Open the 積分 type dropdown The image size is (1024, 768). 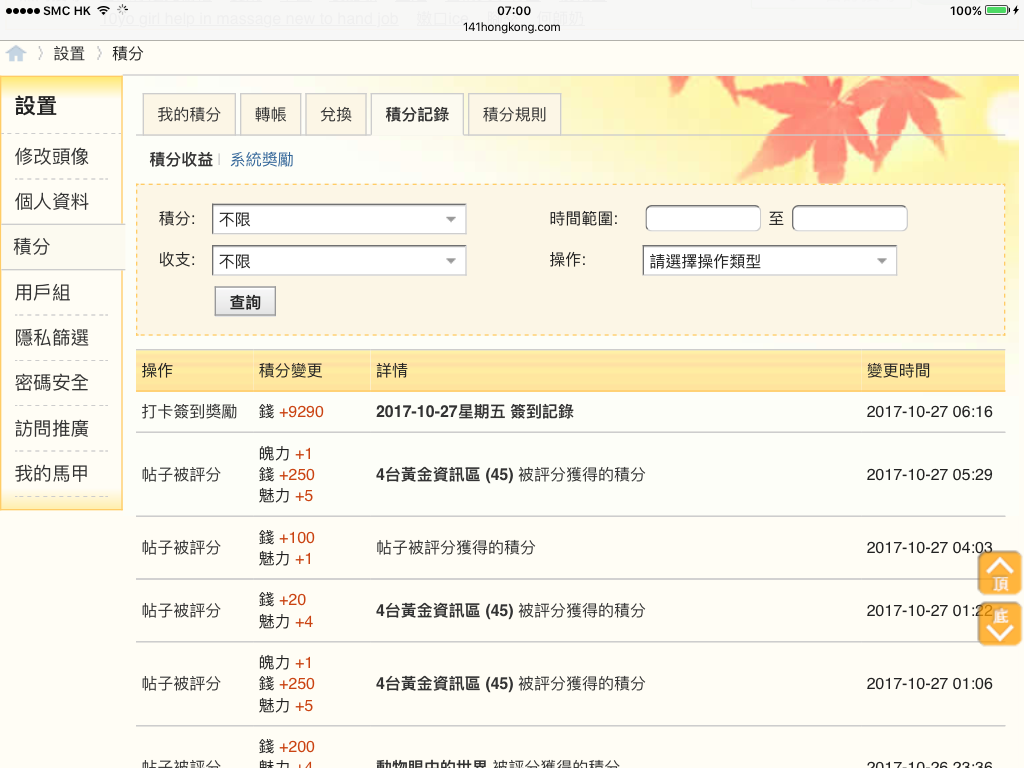[339, 219]
